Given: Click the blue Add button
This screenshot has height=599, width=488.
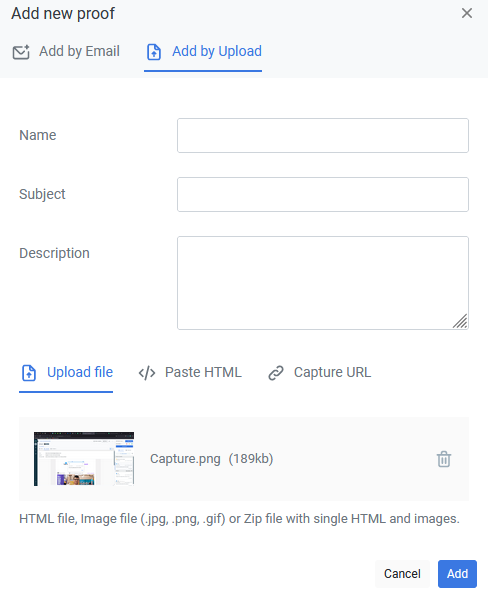Looking at the screenshot, I should click(x=457, y=573).
